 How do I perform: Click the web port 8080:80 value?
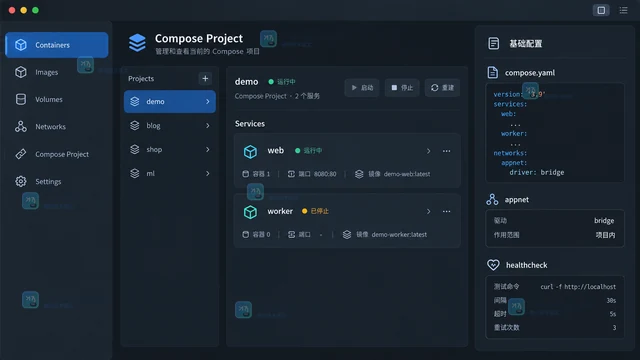point(325,174)
